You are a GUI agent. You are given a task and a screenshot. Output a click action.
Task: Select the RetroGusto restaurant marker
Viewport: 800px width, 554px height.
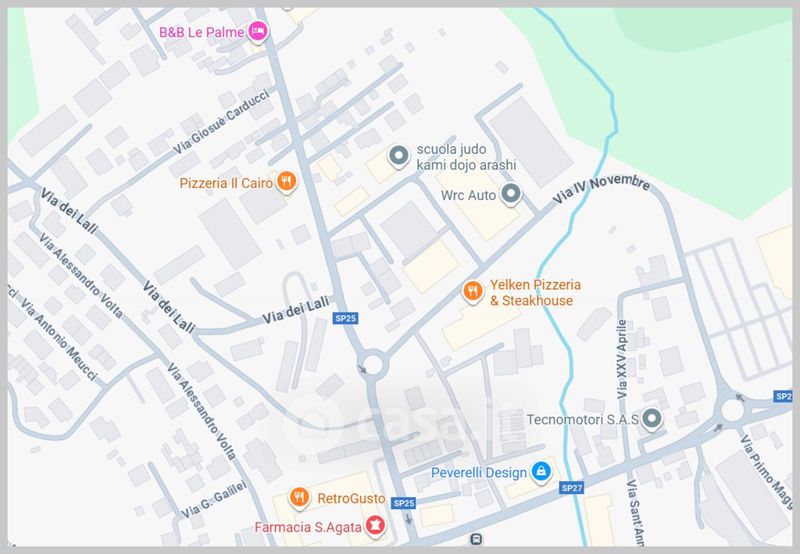pyautogui.click(x=299, y=497)
